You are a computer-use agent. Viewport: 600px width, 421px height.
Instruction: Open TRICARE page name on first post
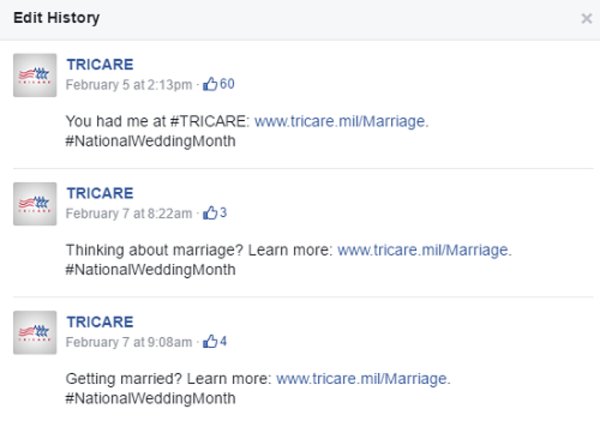99,64
